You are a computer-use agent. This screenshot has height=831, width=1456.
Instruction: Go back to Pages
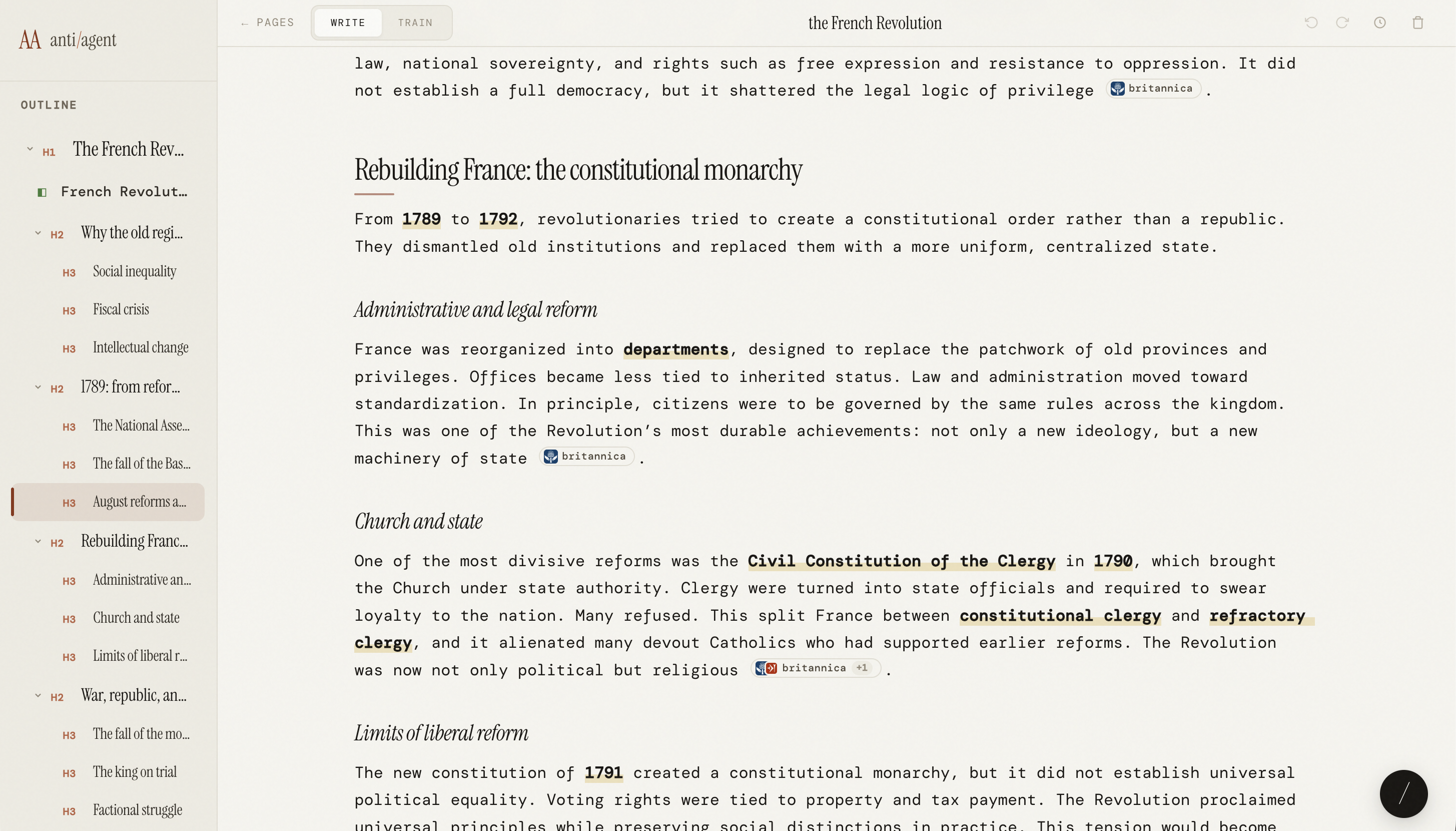coord(267,22)
